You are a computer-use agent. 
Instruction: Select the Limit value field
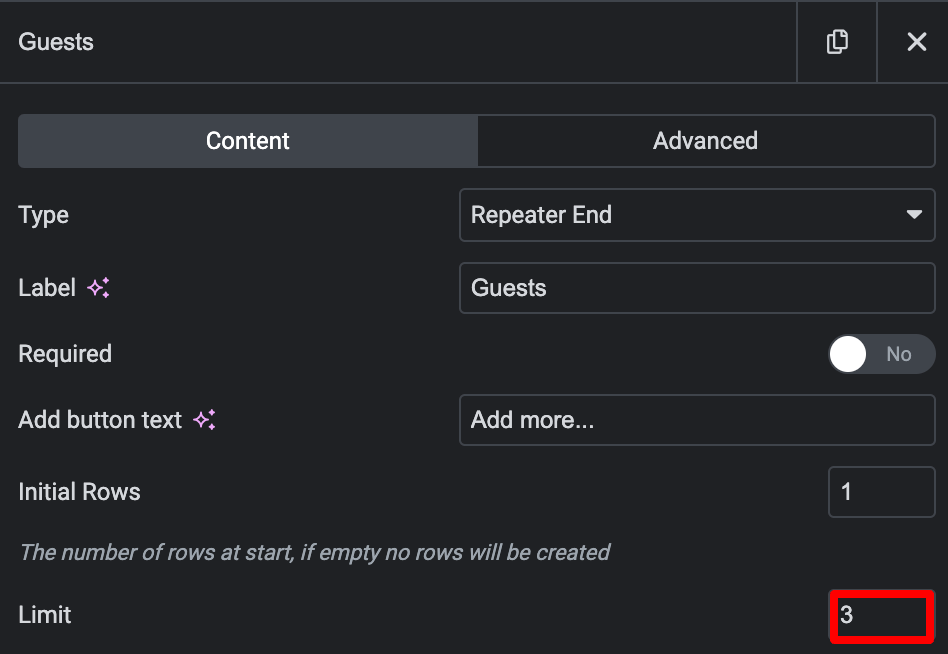[x=881, y=615]
